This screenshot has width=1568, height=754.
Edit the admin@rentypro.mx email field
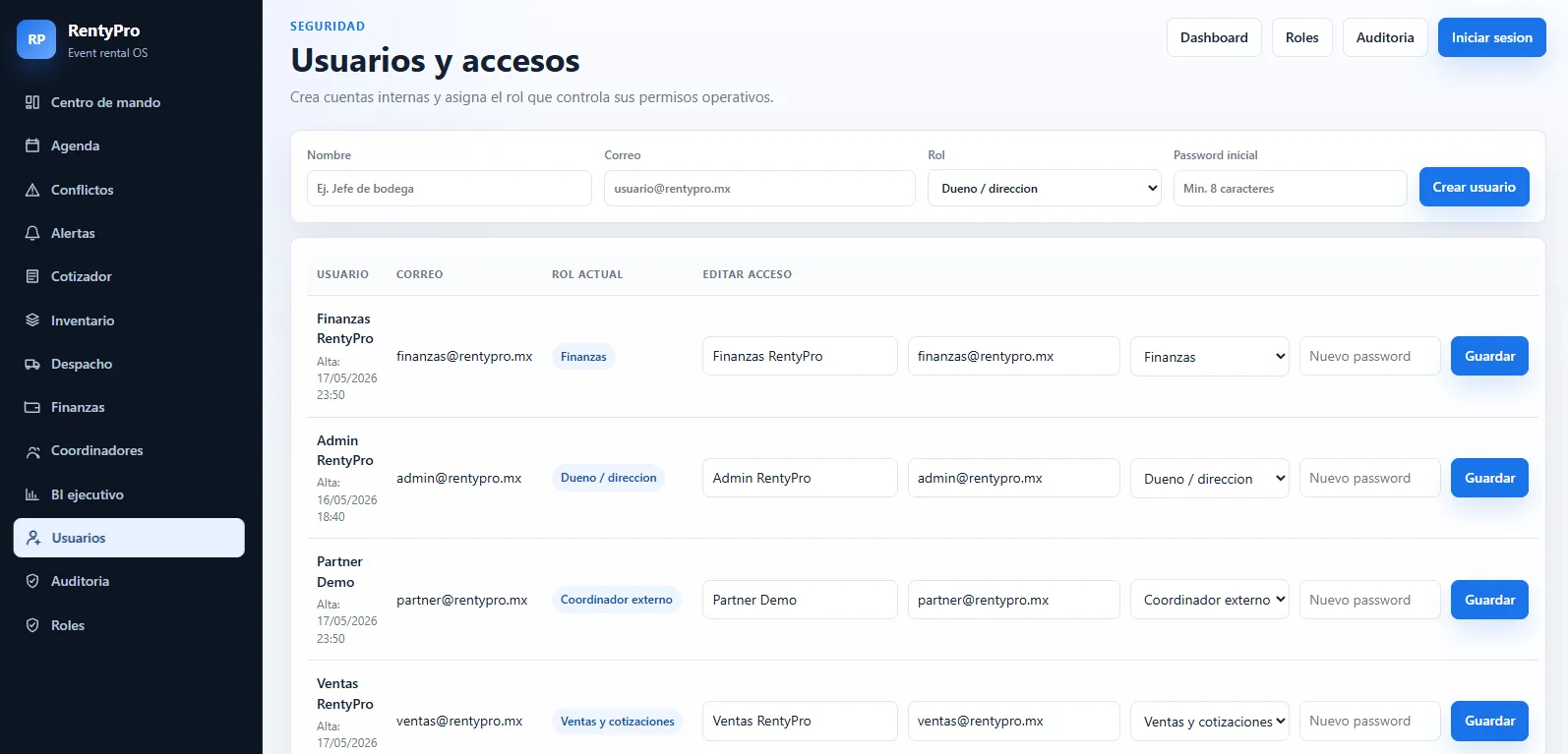[x=1013, y=478]
